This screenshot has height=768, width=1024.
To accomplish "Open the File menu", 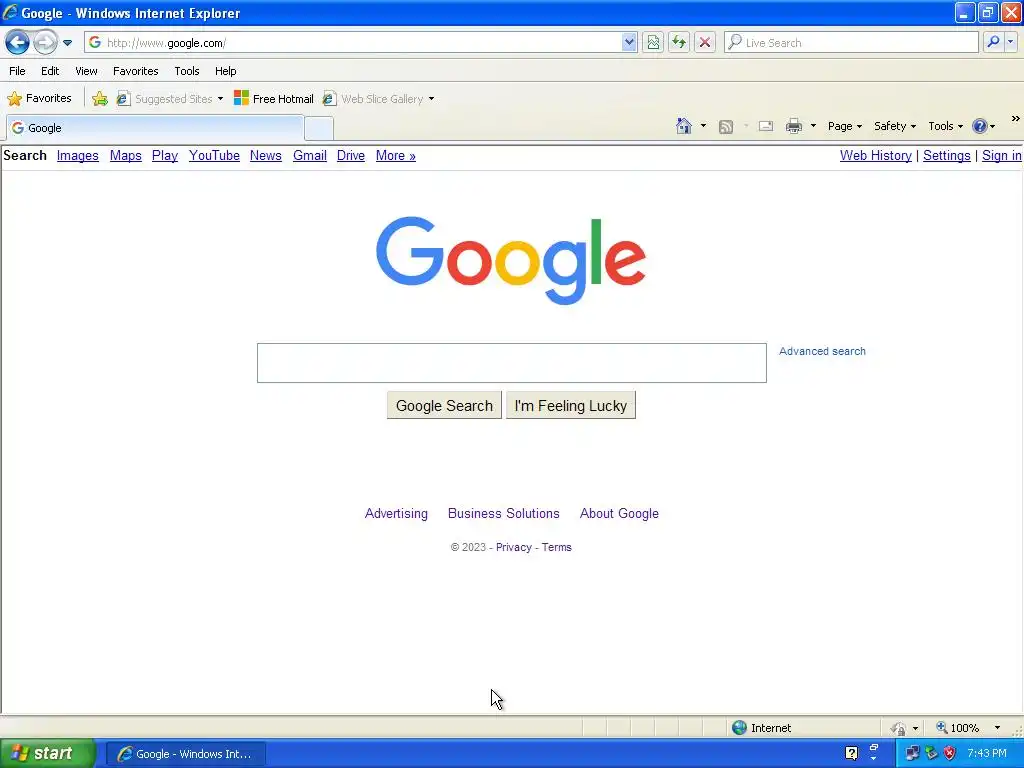I will [x=18, y=71].
